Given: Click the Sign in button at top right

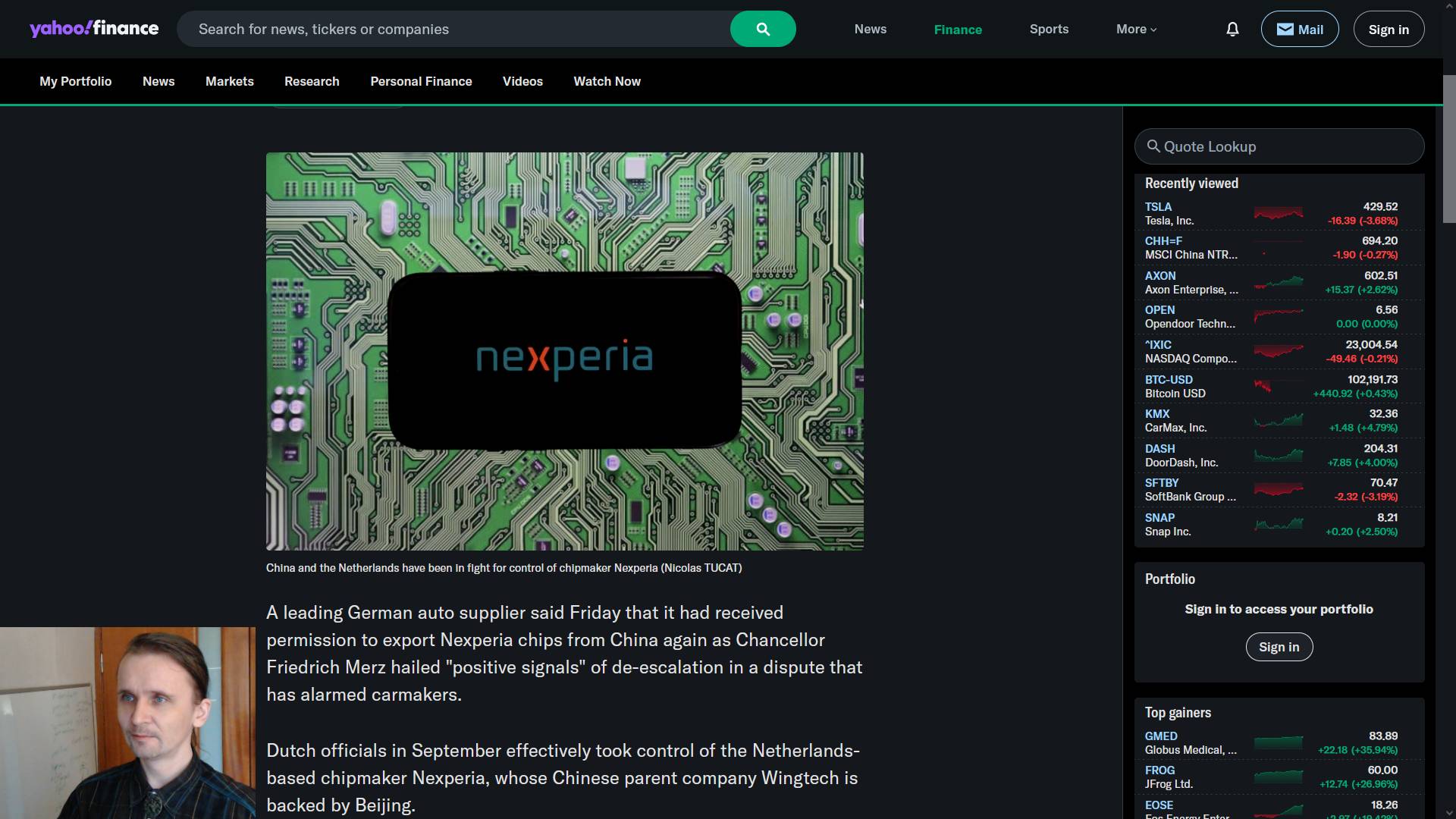Looking at the screenshot, I should point(1388,29).
